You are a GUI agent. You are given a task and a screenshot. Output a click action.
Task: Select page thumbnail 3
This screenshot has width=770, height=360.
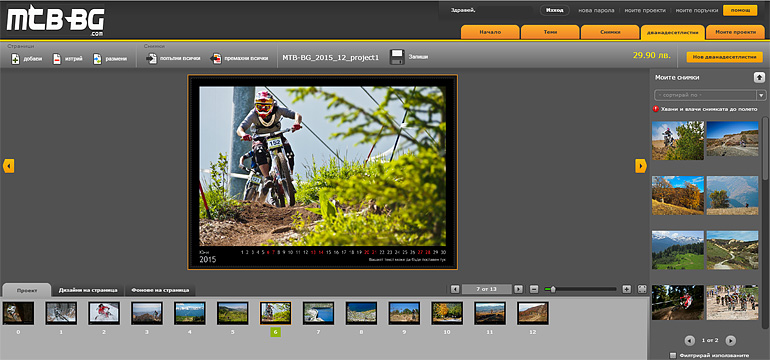pos(147,313)
